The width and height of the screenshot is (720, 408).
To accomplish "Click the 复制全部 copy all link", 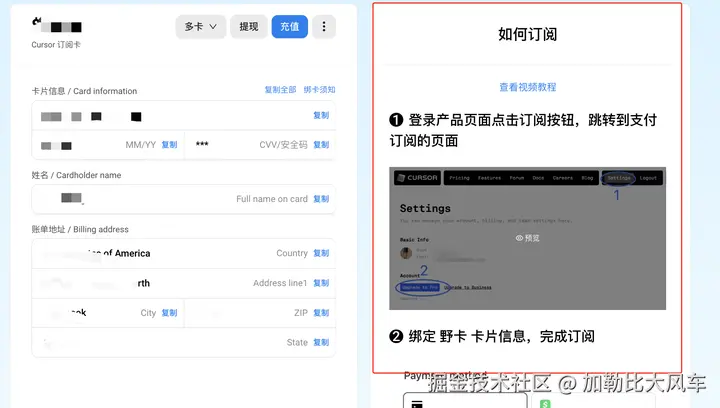I will [x=280, y=89].
